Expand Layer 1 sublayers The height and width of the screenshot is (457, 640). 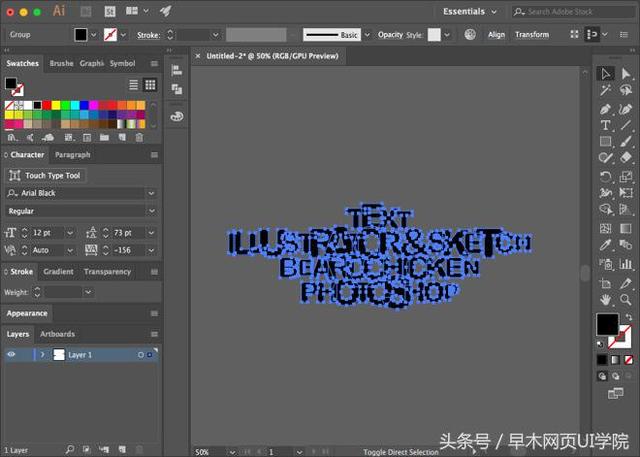[x=42, y=354]
